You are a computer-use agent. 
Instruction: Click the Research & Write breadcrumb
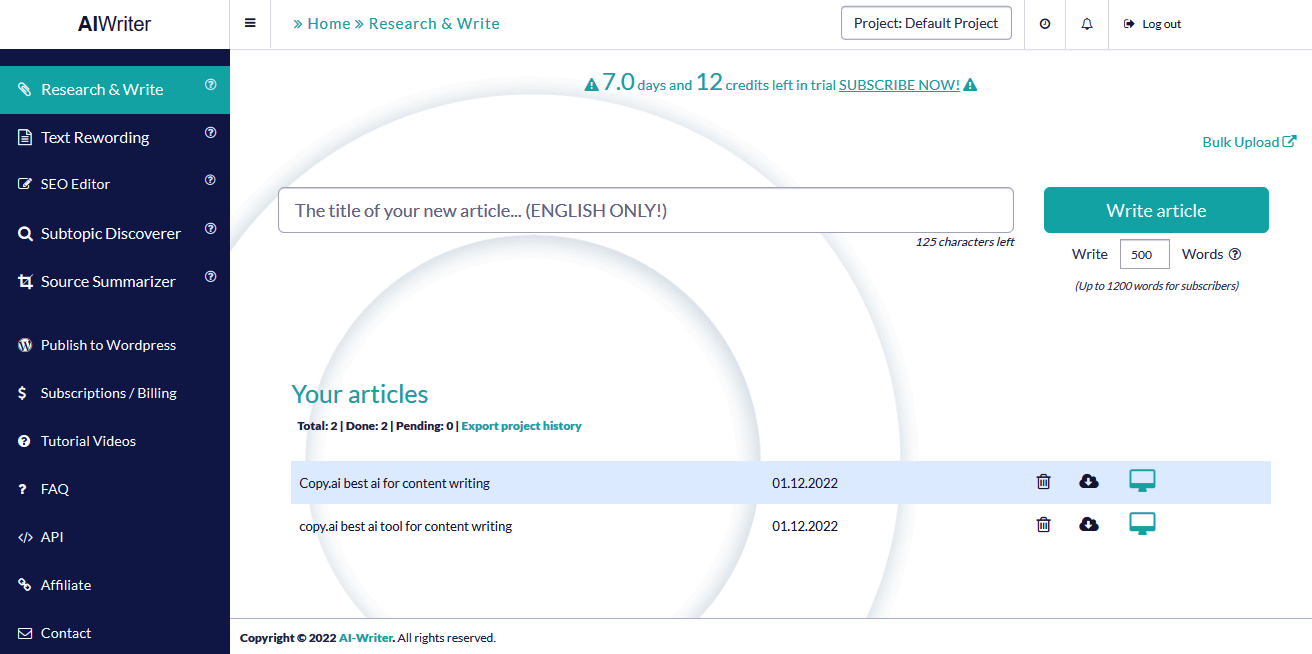[x=434, y=23]
